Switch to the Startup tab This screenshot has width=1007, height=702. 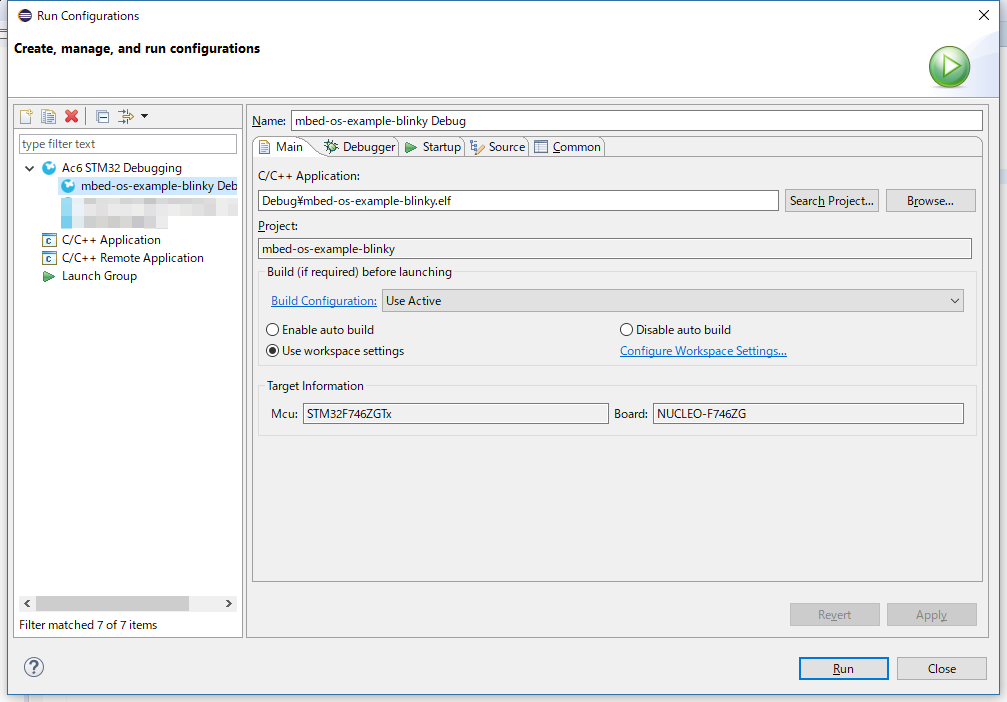coord(433,147)
